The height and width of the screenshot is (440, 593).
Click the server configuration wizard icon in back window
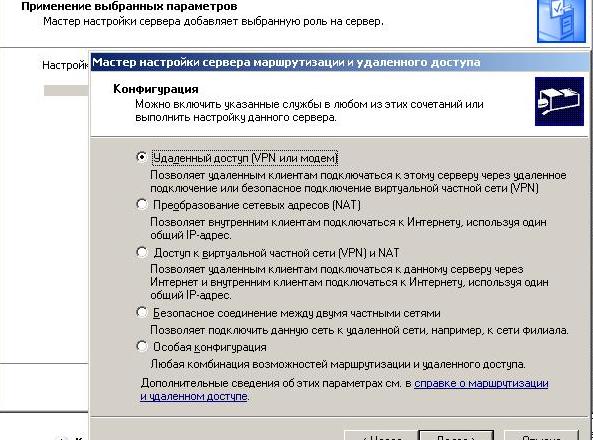point(561,21)
